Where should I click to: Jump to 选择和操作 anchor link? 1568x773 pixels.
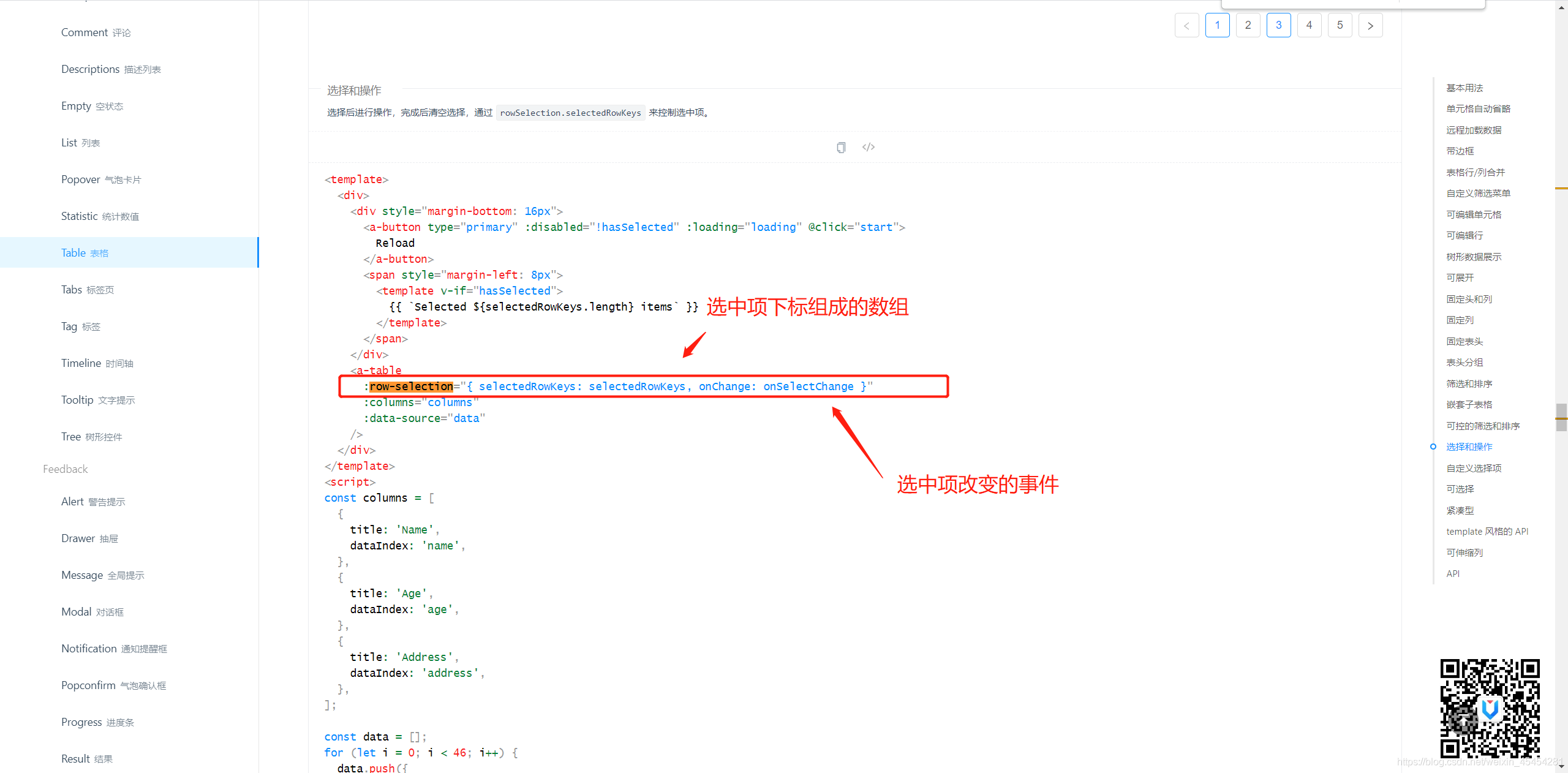click(x=1469, y=447)
